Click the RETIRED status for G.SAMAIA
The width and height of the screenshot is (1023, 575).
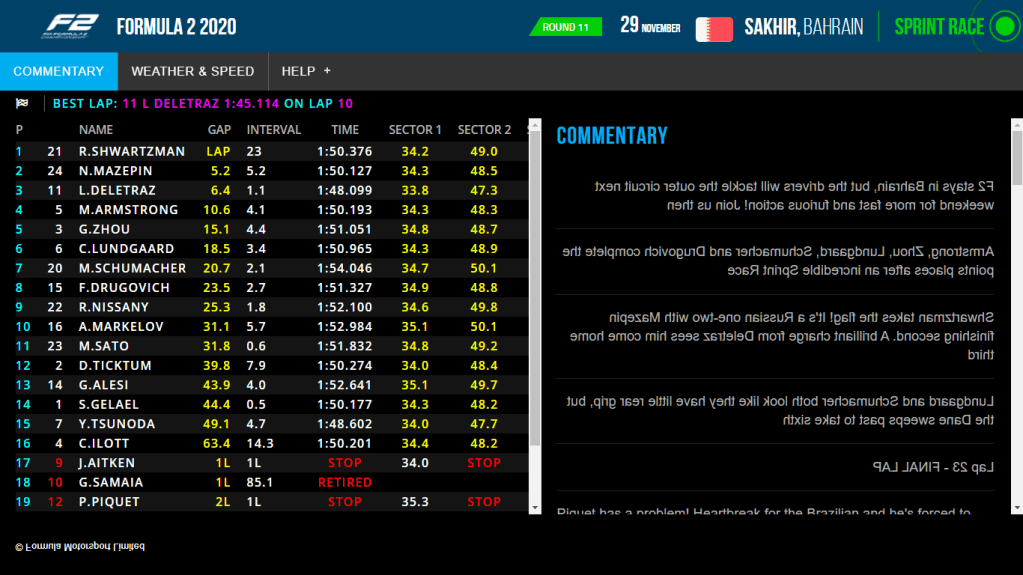[344, 482]
